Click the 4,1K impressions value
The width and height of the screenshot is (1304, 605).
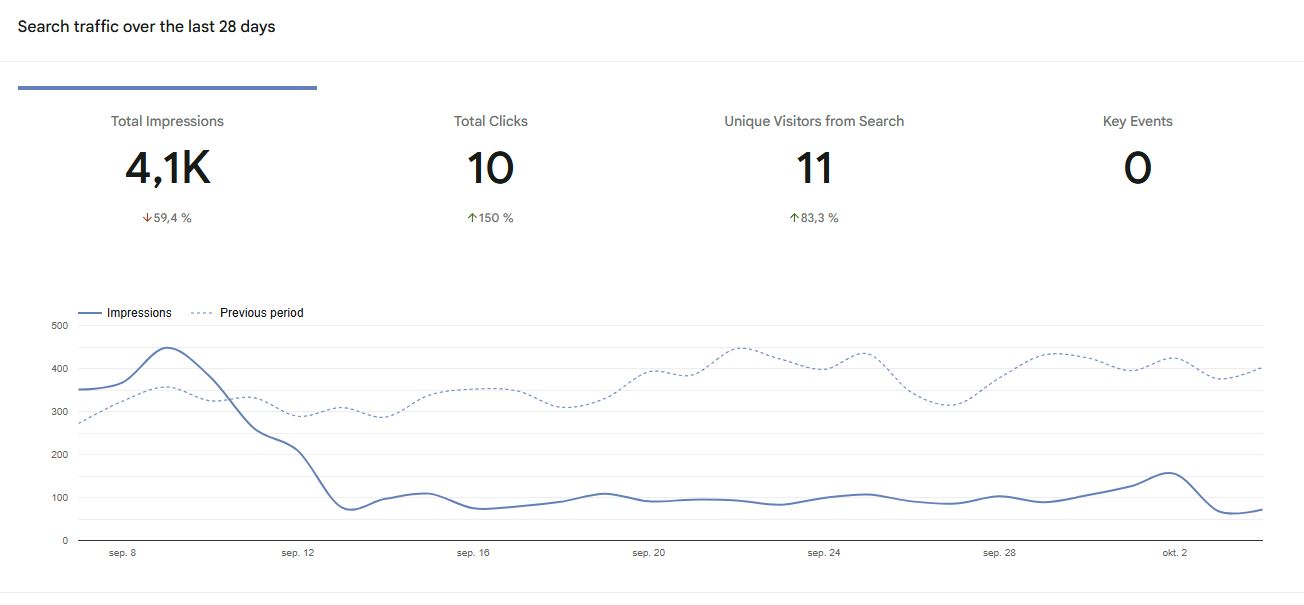click(x=167, y=168)
